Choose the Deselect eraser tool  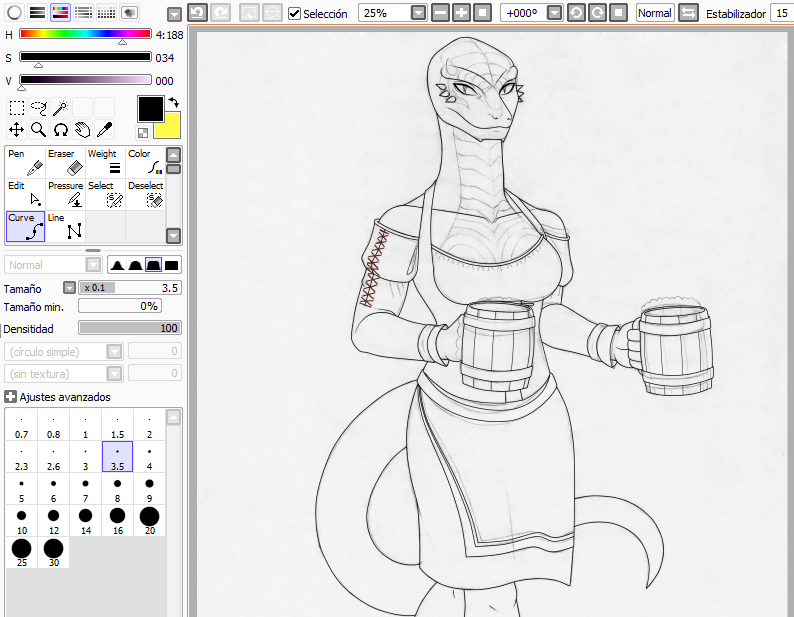(145, 194)
